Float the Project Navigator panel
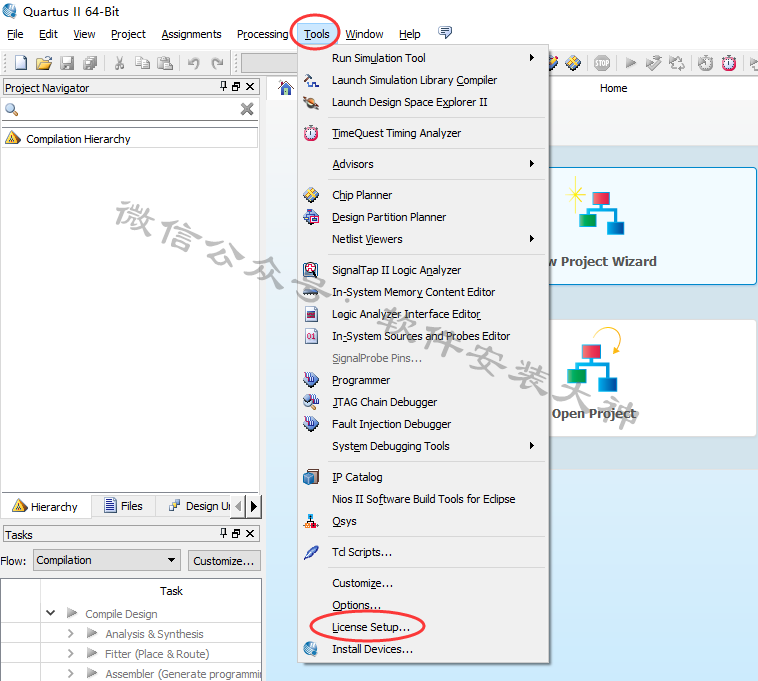Screen dimensions: 758x681 coord(236,87)
